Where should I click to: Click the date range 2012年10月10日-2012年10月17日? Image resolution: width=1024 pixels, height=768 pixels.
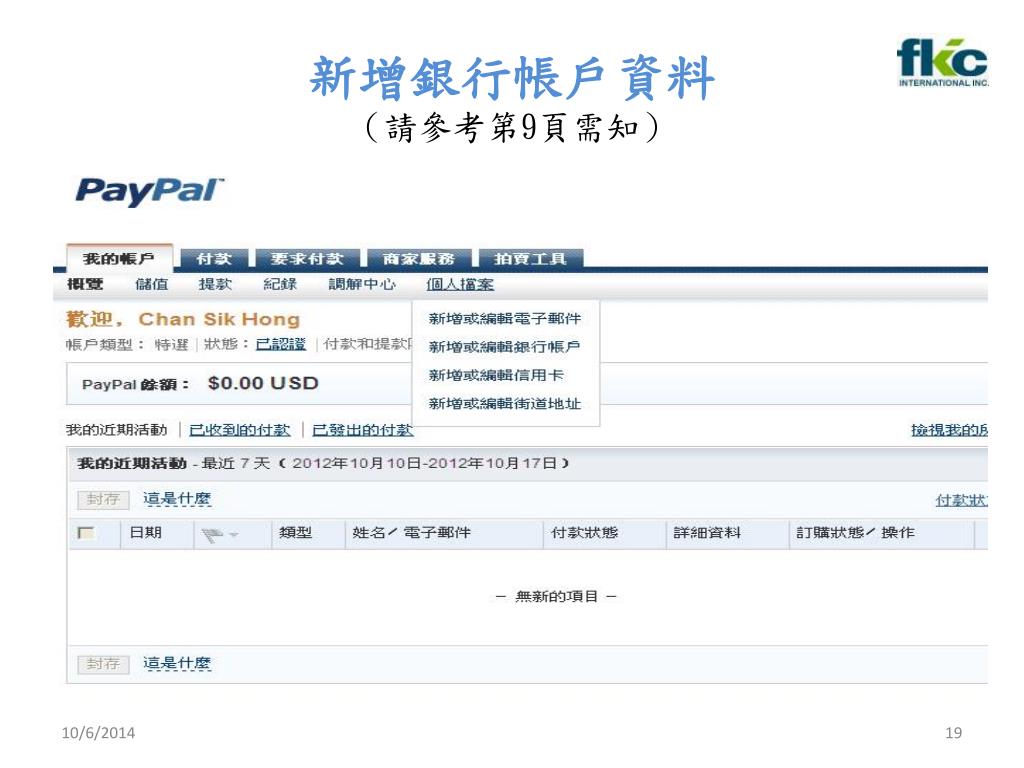[424, 464]
